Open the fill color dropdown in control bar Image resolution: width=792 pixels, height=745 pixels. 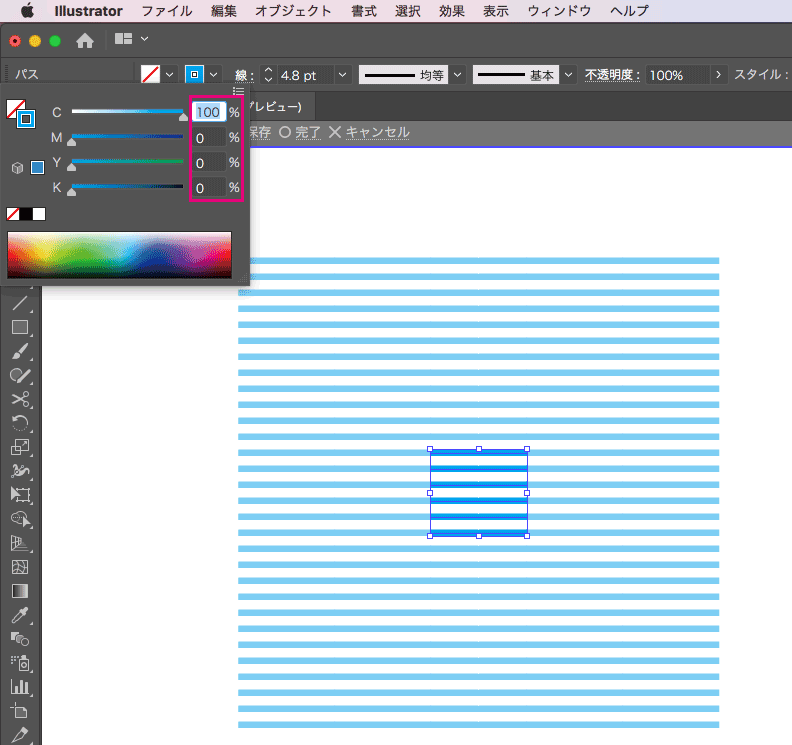(x=169, y=75)
